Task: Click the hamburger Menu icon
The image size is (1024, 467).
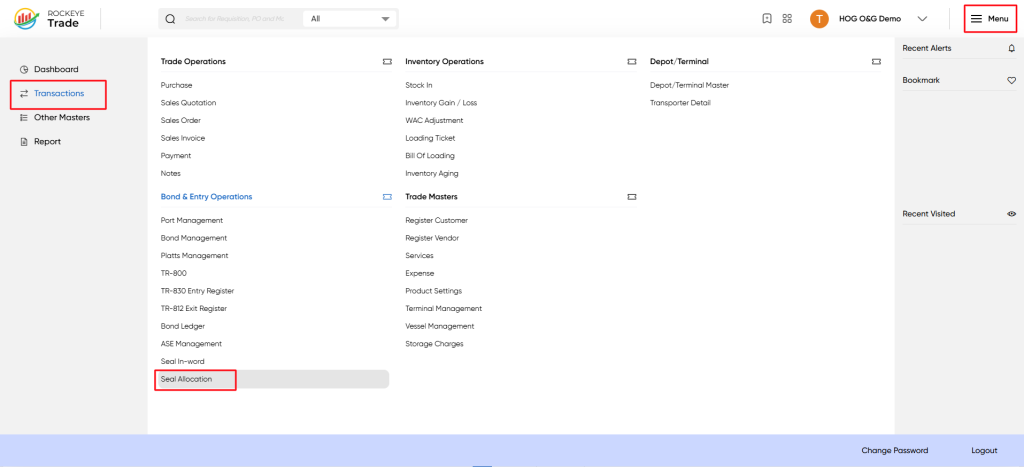Action: coord(976,19)
